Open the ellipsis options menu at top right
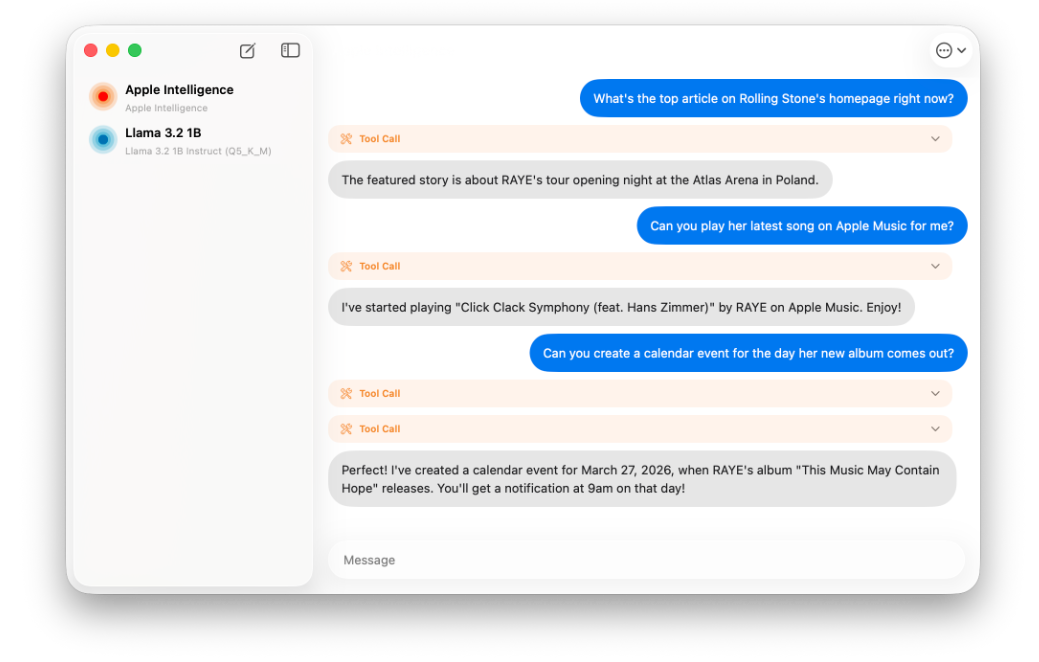This screenshot has width=1039, height=662. 951,50
